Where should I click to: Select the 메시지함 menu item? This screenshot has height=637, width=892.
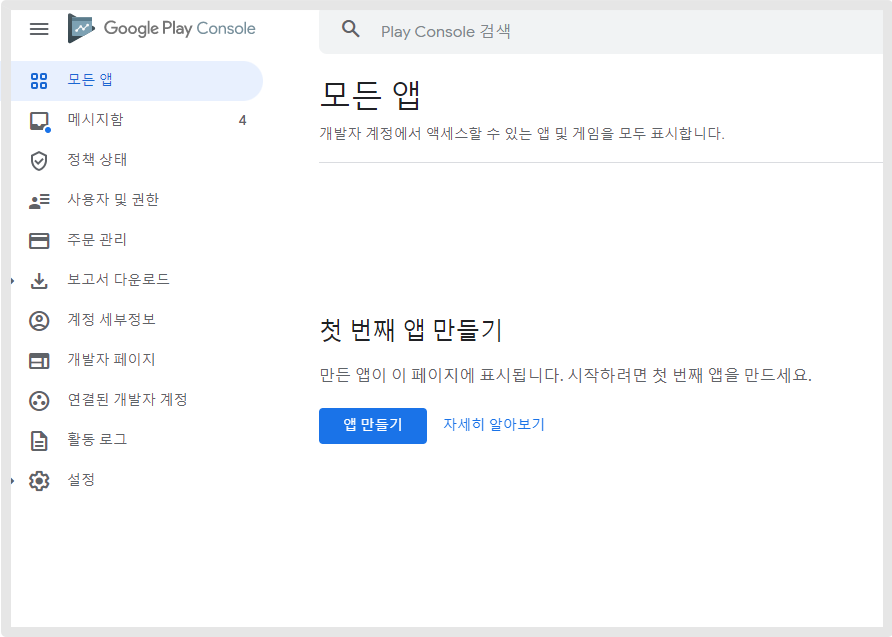click(96, 120)
